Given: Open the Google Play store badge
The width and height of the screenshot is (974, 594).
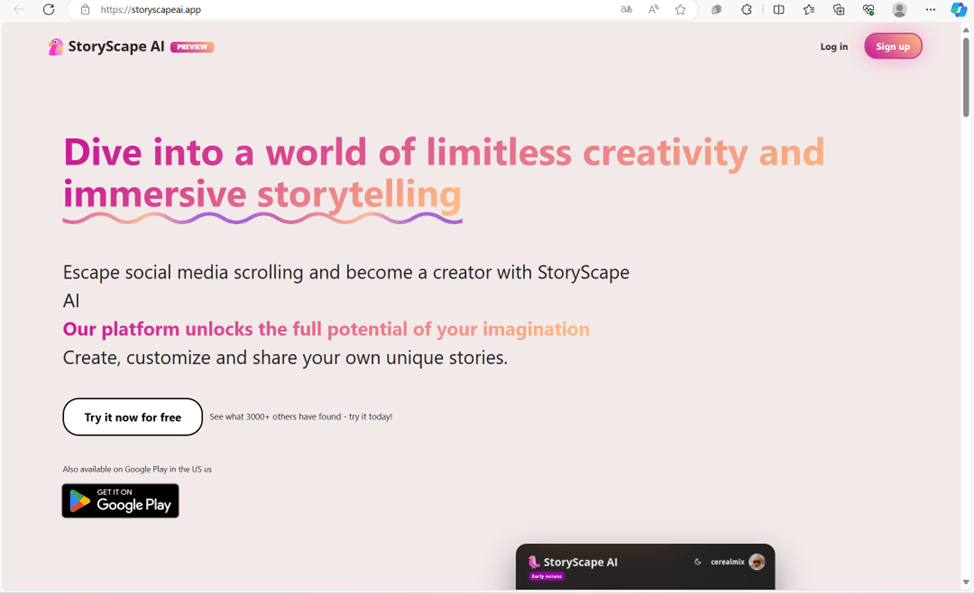Looking at the screenshot, I should (x=120, y=500).
